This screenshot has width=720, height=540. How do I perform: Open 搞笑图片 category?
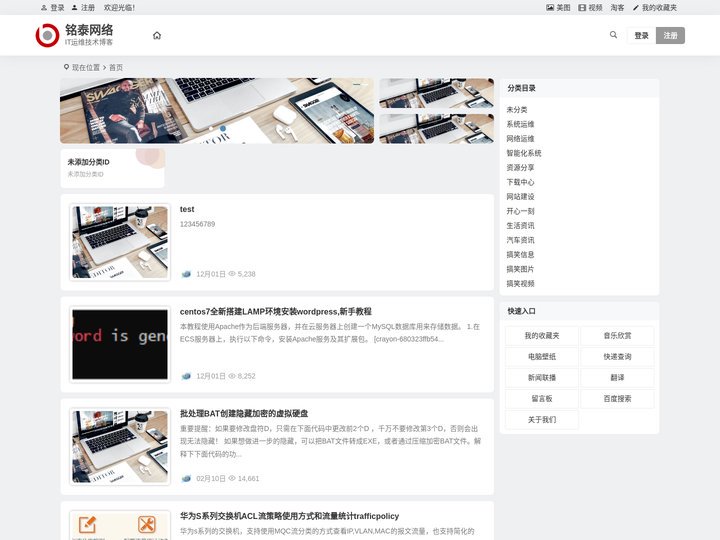pos(520,269)
